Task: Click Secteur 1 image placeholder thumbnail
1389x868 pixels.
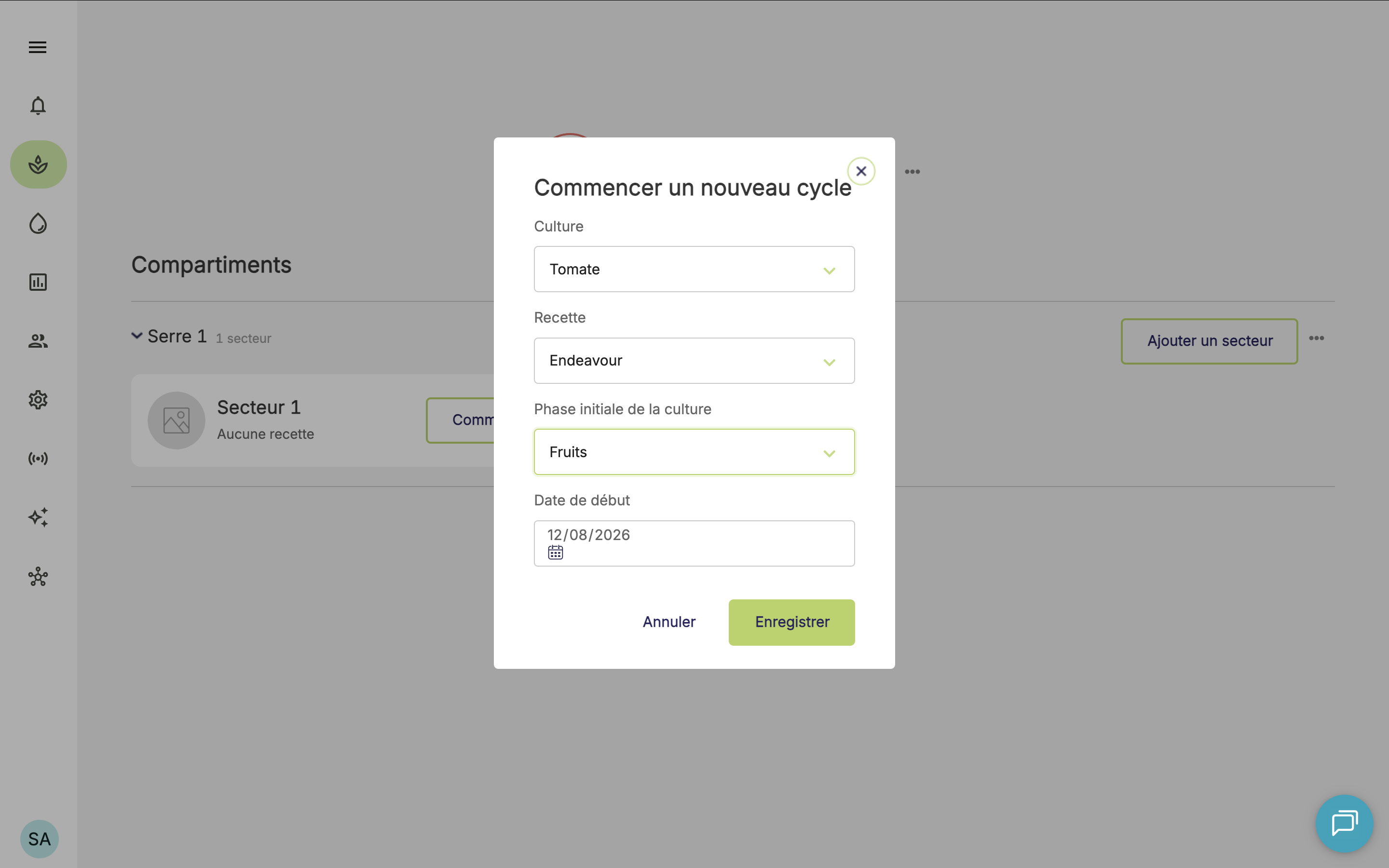Action: click(176, 420)
